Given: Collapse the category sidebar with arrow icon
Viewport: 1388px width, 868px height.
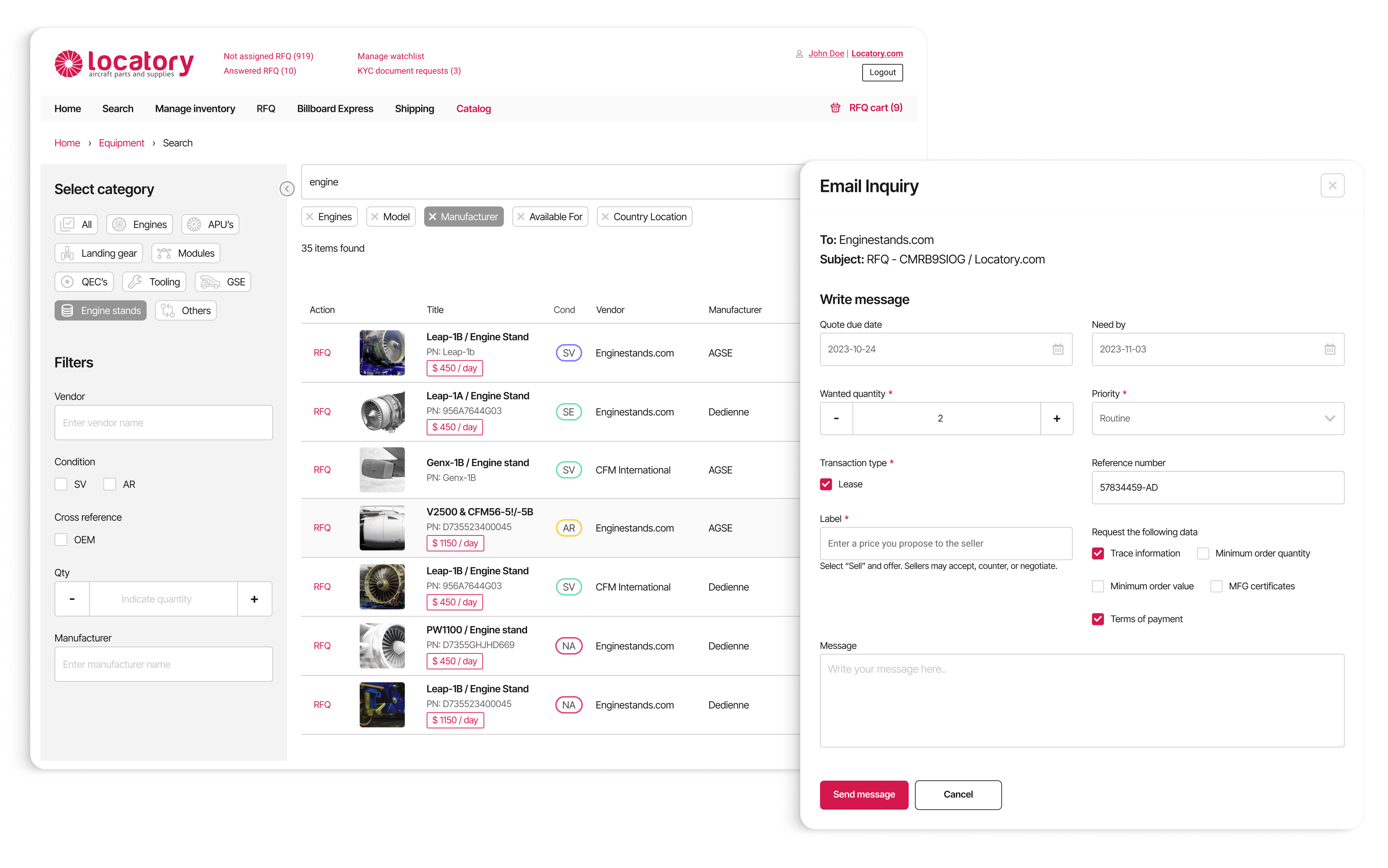Looking at the screenshot, I should click(x=286, y=188).
